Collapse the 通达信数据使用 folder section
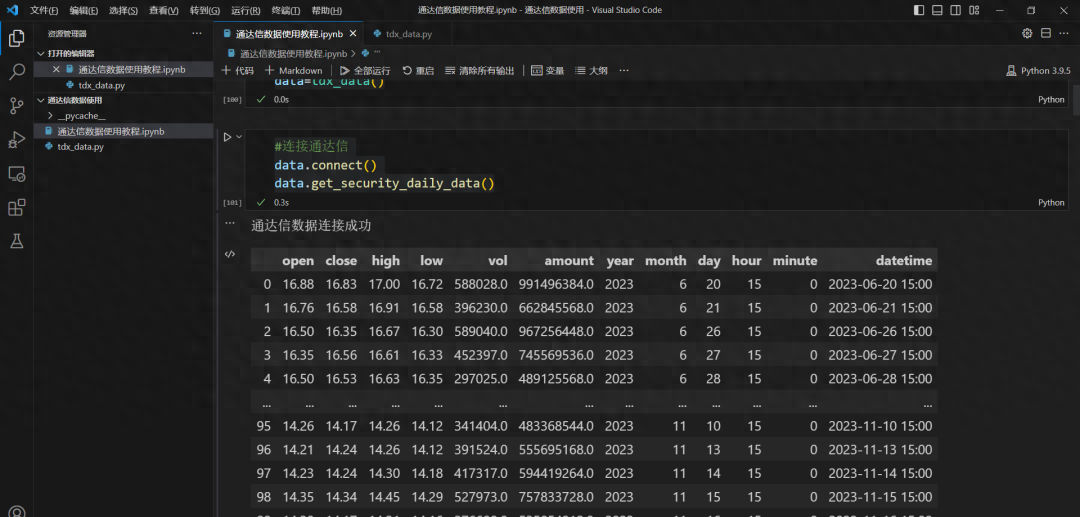 (x=74, y=101)
